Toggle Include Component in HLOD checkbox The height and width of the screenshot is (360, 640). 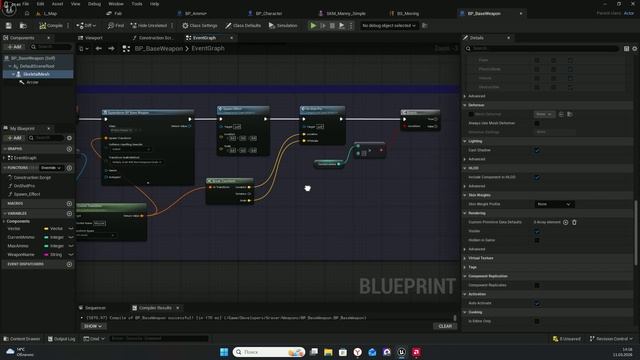(537, 177)
